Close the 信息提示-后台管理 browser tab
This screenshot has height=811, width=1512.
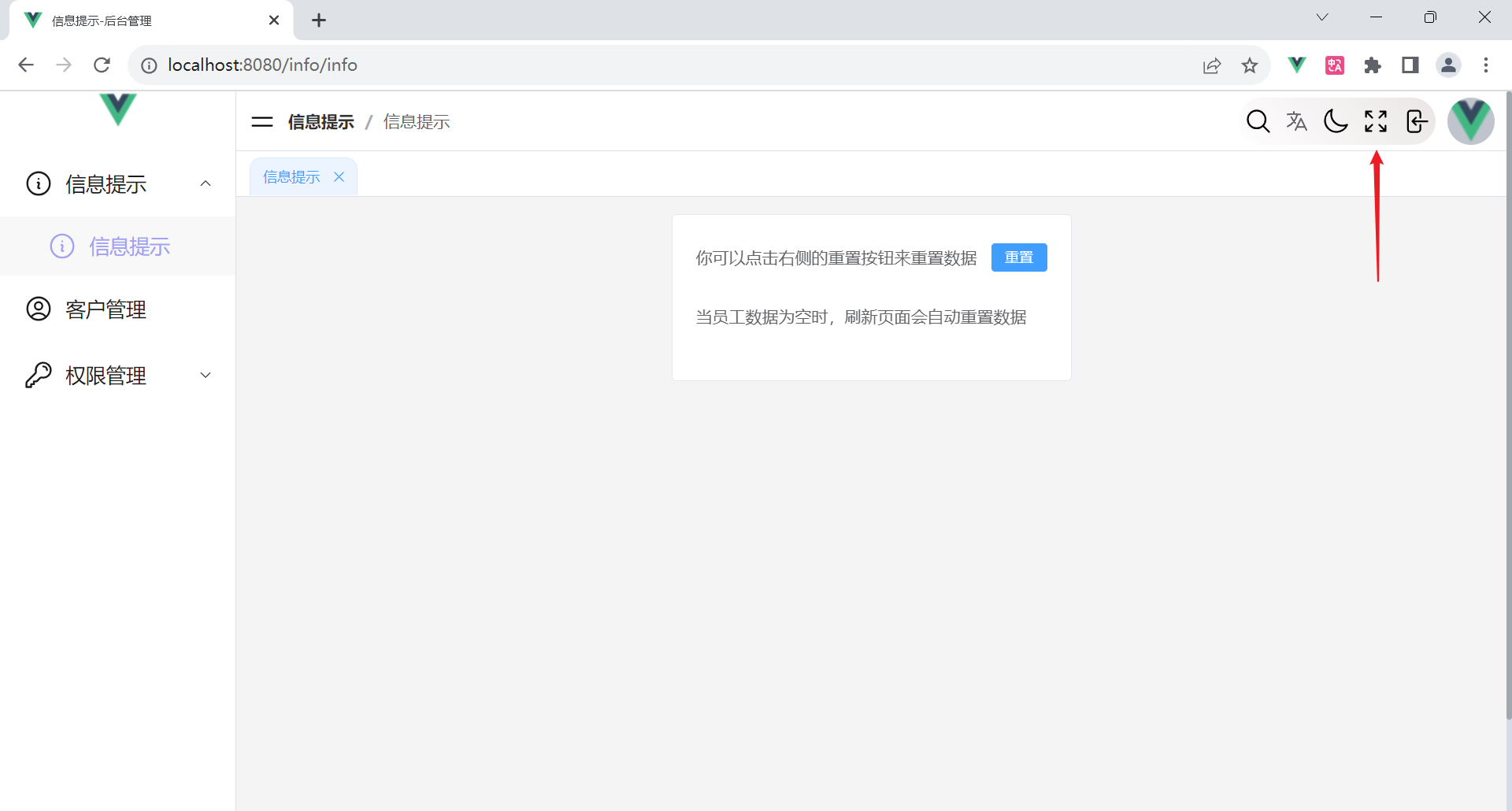tap(274, 20)
